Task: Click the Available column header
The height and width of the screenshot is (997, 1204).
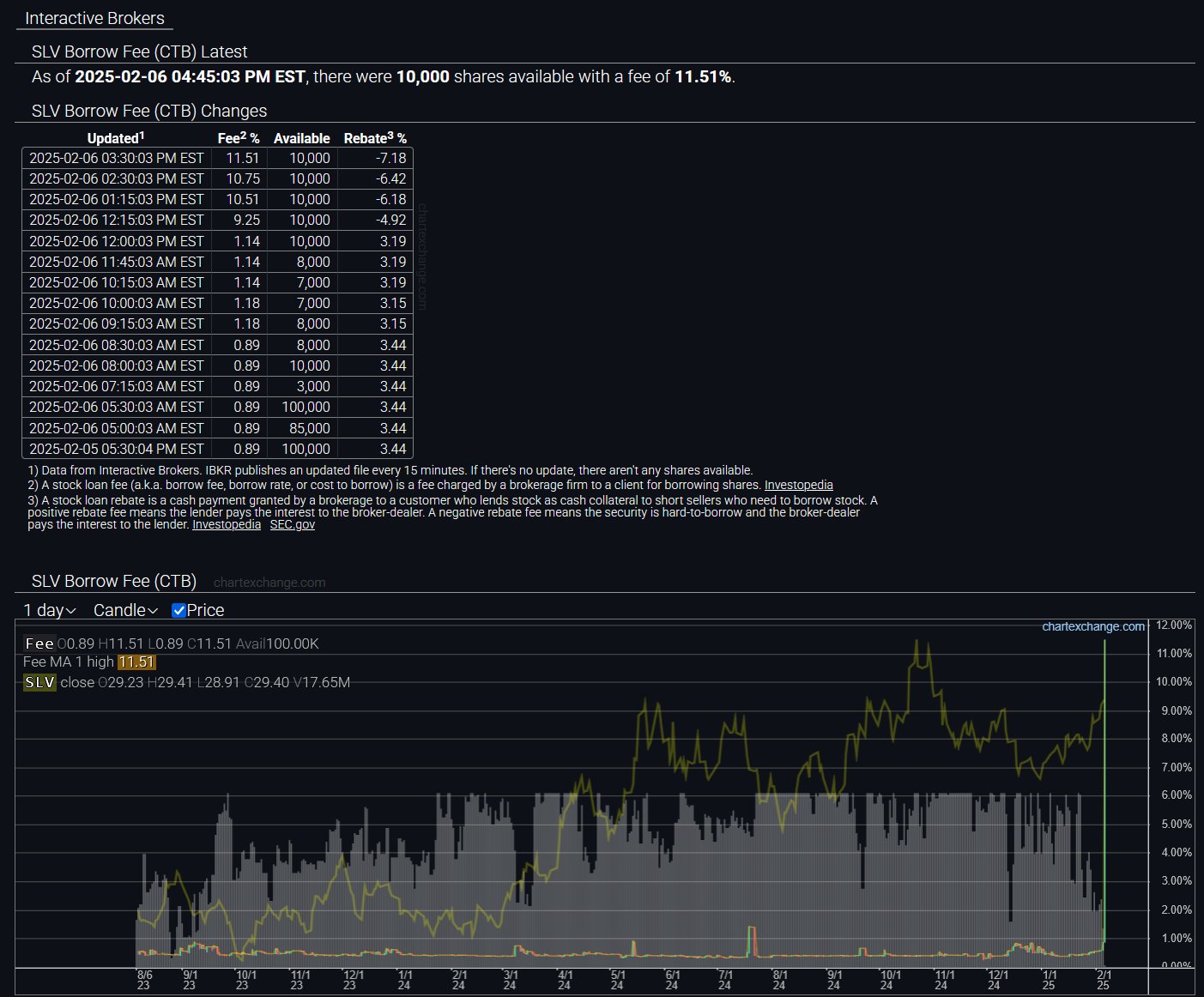Action: pyautogui.click(x=302, y=138)
